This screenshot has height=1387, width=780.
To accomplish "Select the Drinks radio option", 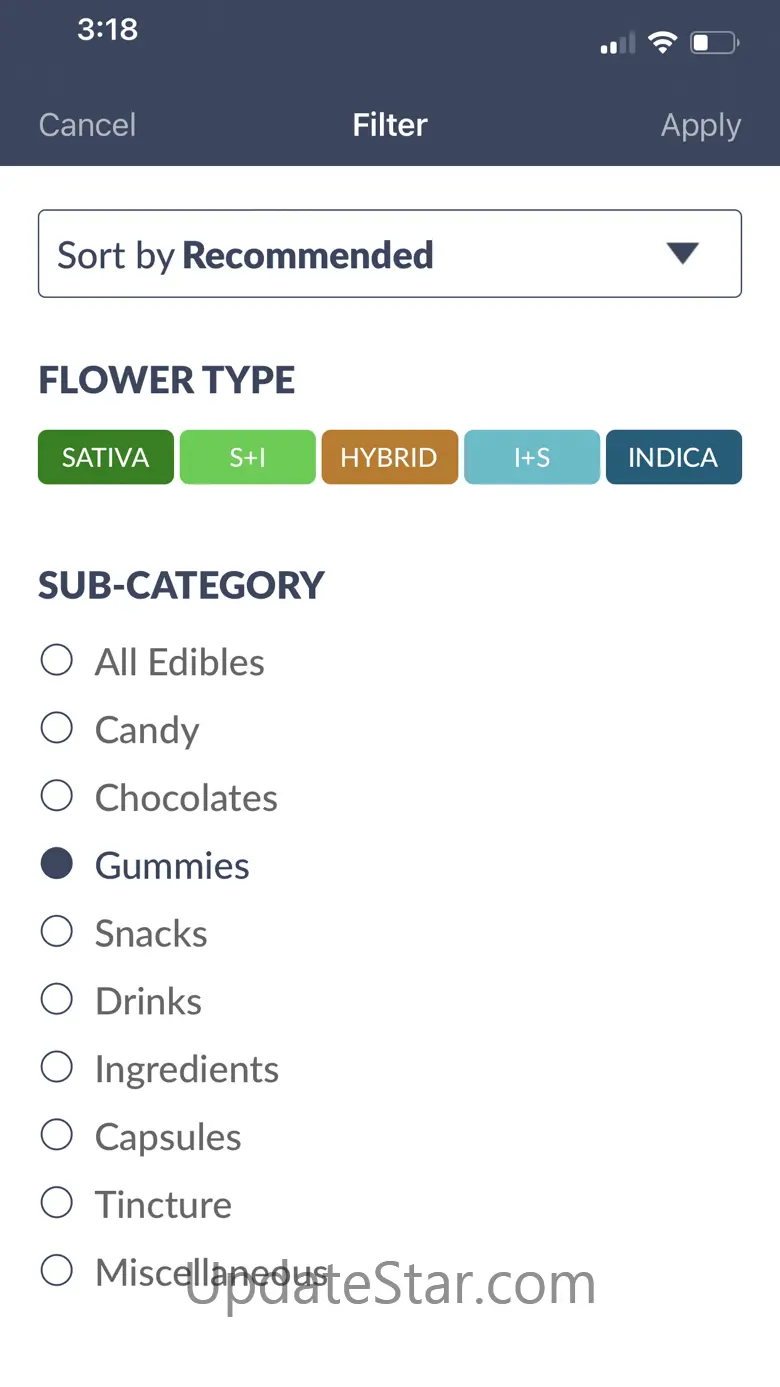I will [x=57, y=1000].
